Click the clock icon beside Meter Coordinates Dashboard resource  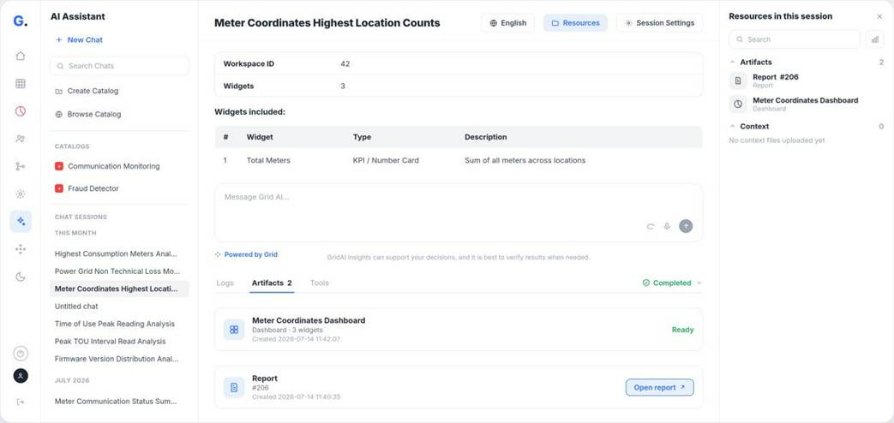[738, 104]
